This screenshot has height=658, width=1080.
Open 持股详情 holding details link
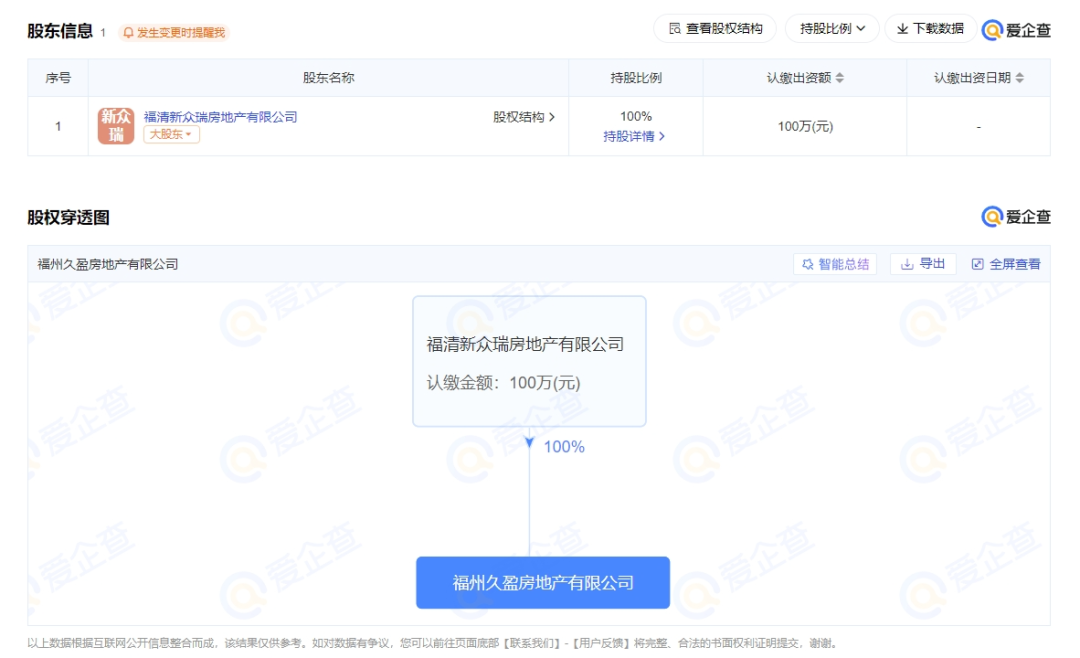pos(634,136)
